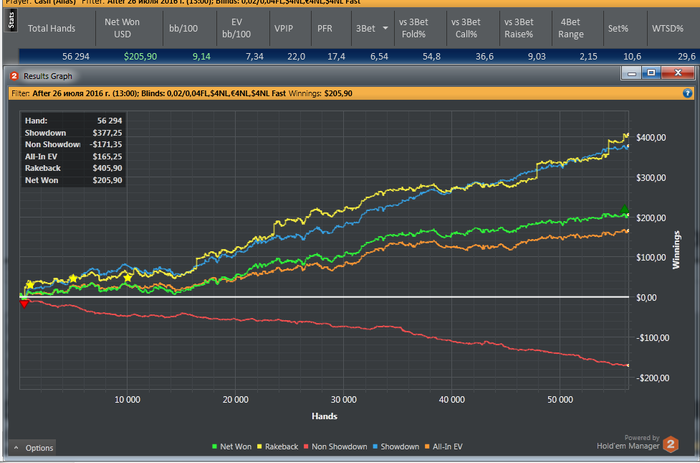Toggle the Rakeback legend yellow swatch
The width and height of the screenshot is (700, 463).
[x=259, y=446]
